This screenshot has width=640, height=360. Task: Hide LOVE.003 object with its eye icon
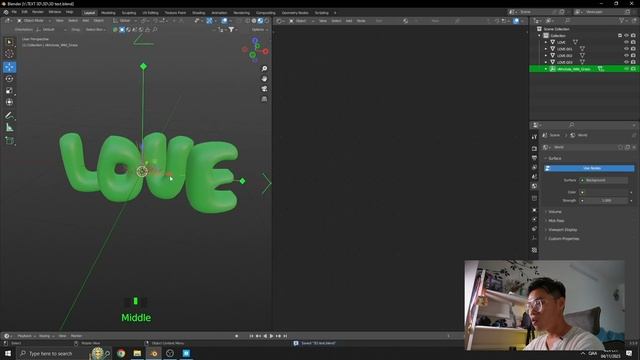pos(626,62)
